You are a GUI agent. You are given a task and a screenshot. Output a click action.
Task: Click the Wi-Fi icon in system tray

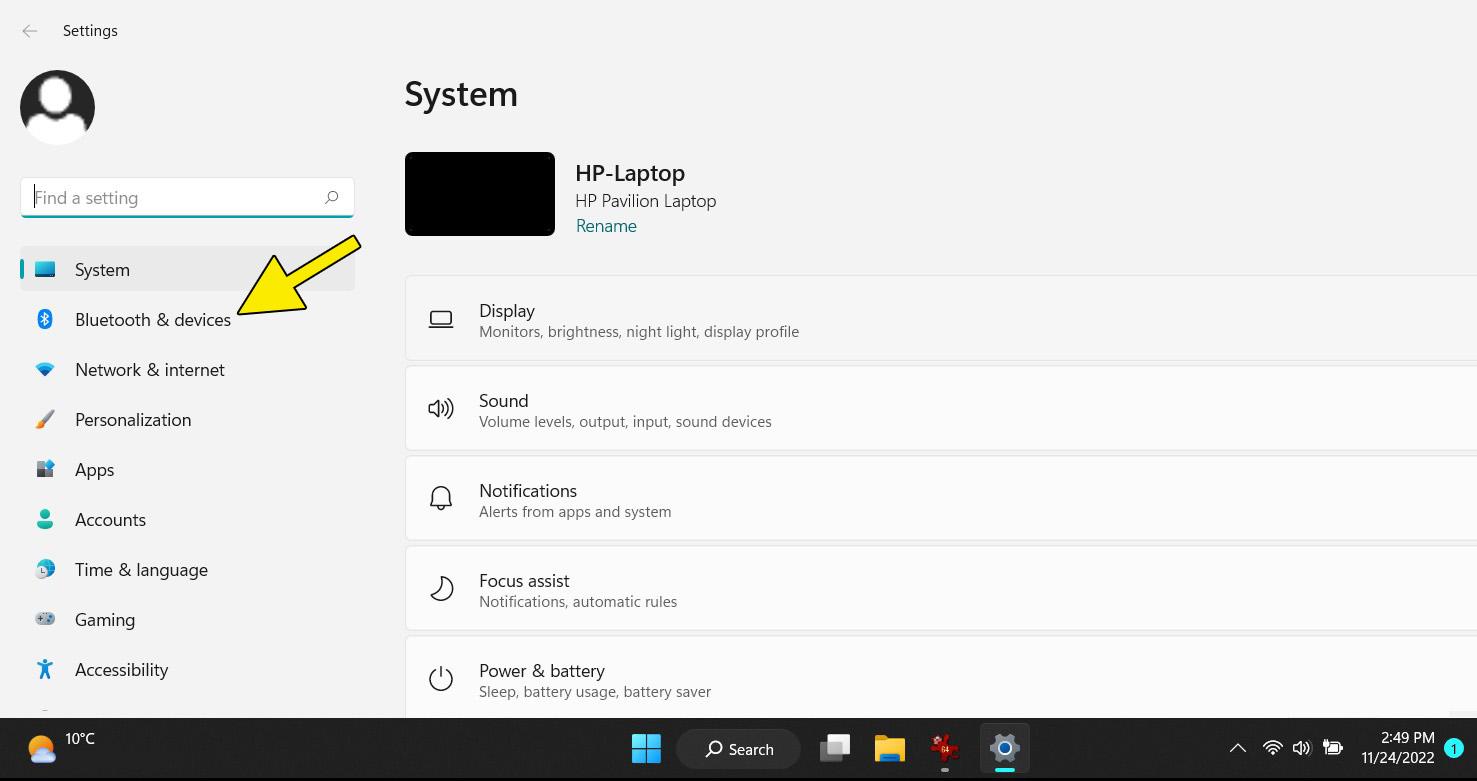(x=1270, y=748)
